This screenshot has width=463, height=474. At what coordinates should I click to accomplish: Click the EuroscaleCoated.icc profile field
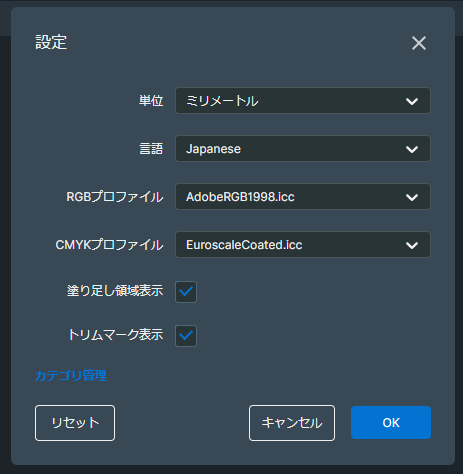(303, 245)
